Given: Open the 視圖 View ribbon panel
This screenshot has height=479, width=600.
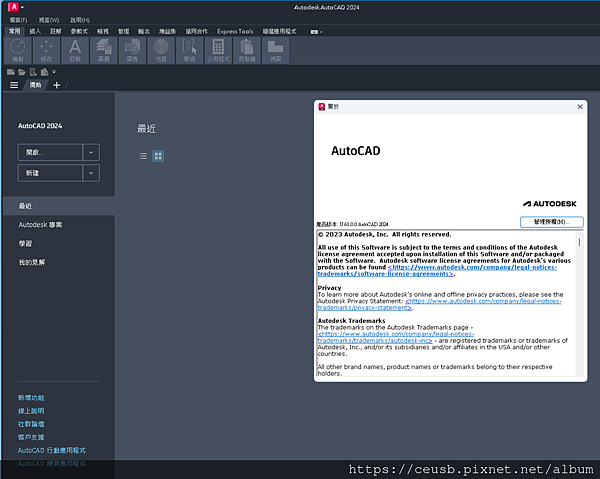Looking at the screenshot, I should click(276, 50).
